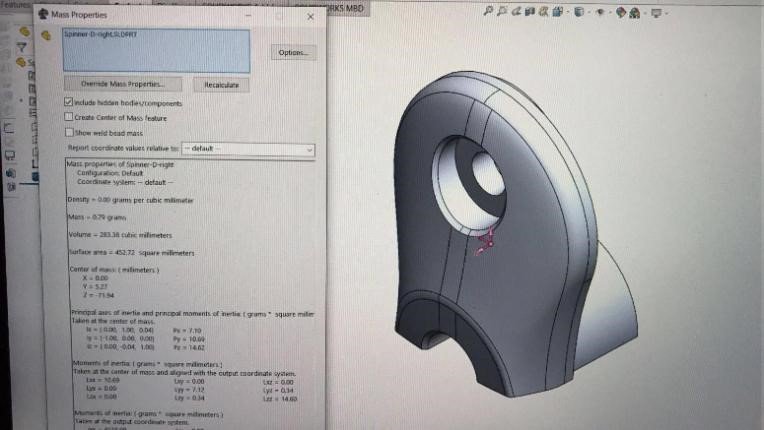Select Spinner-D-right.SLDPRT in the selection list
Viewport: 764px width, 430px height.
click(100, 35)
